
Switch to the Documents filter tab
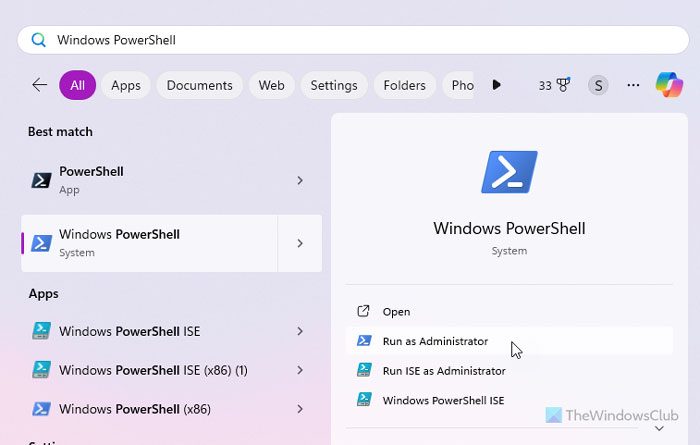(200, 85)
